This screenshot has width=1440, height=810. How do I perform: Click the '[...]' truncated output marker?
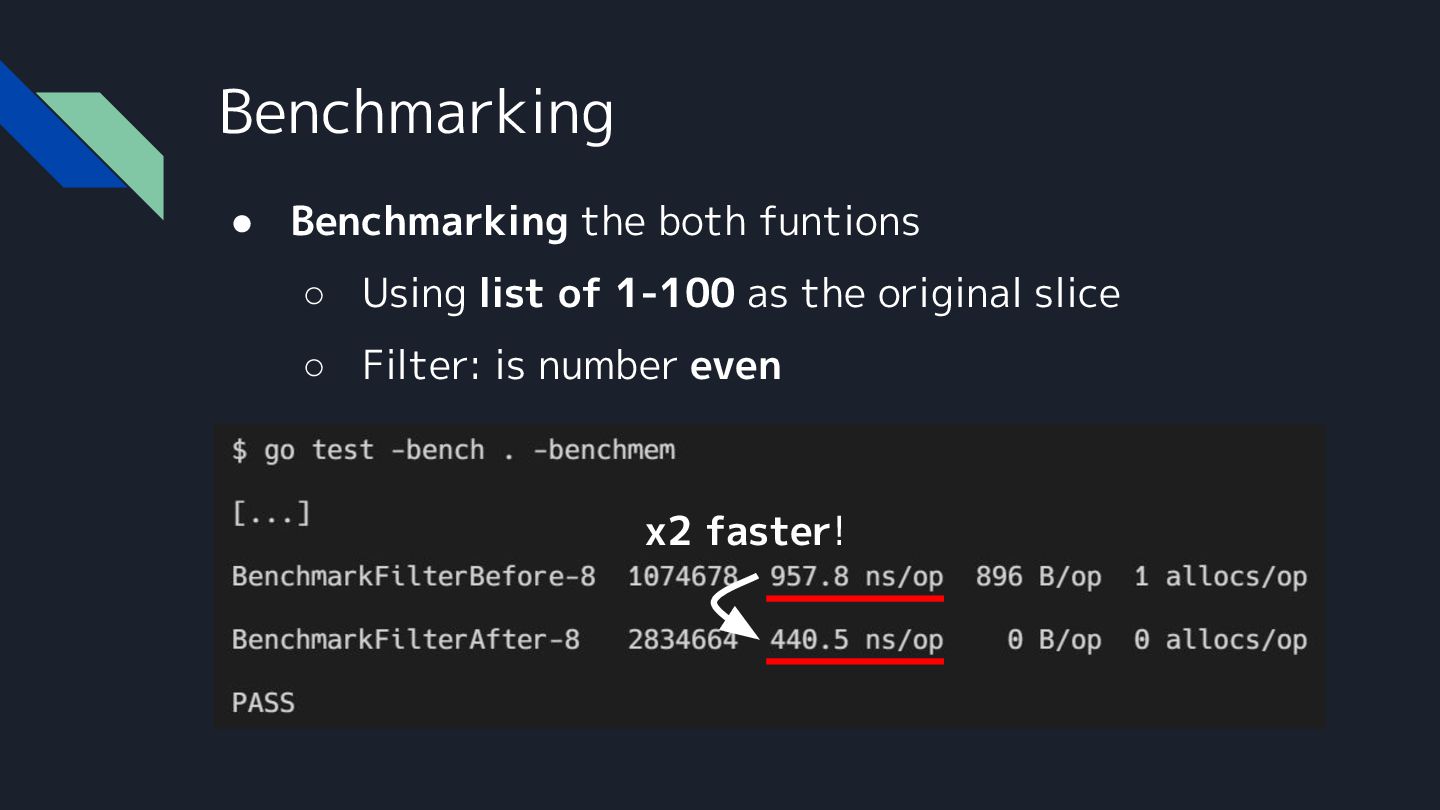click(x=271, y=515)
